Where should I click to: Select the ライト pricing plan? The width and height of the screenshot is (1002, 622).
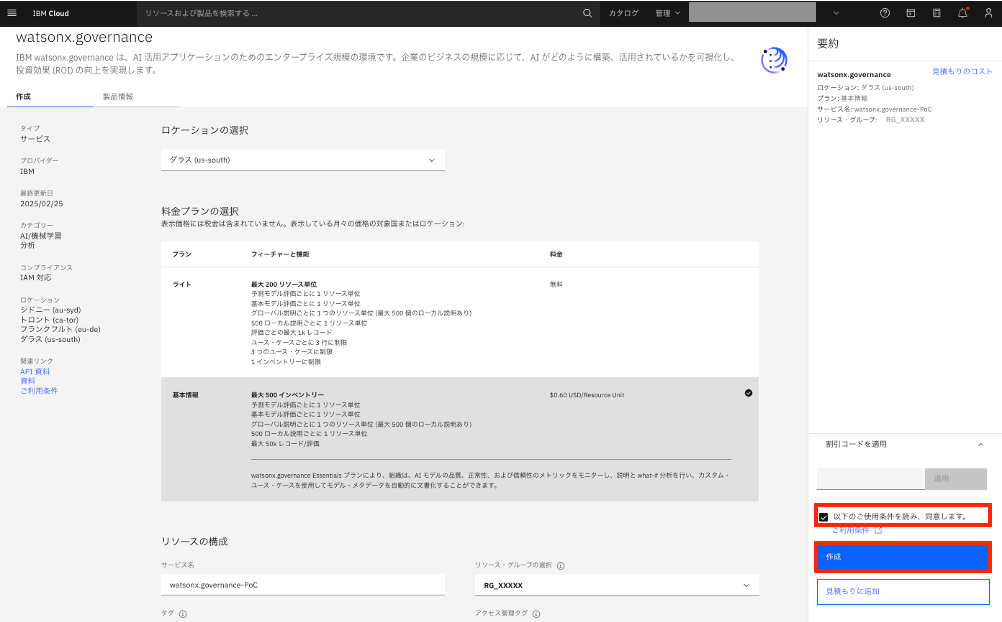(459, 322)
